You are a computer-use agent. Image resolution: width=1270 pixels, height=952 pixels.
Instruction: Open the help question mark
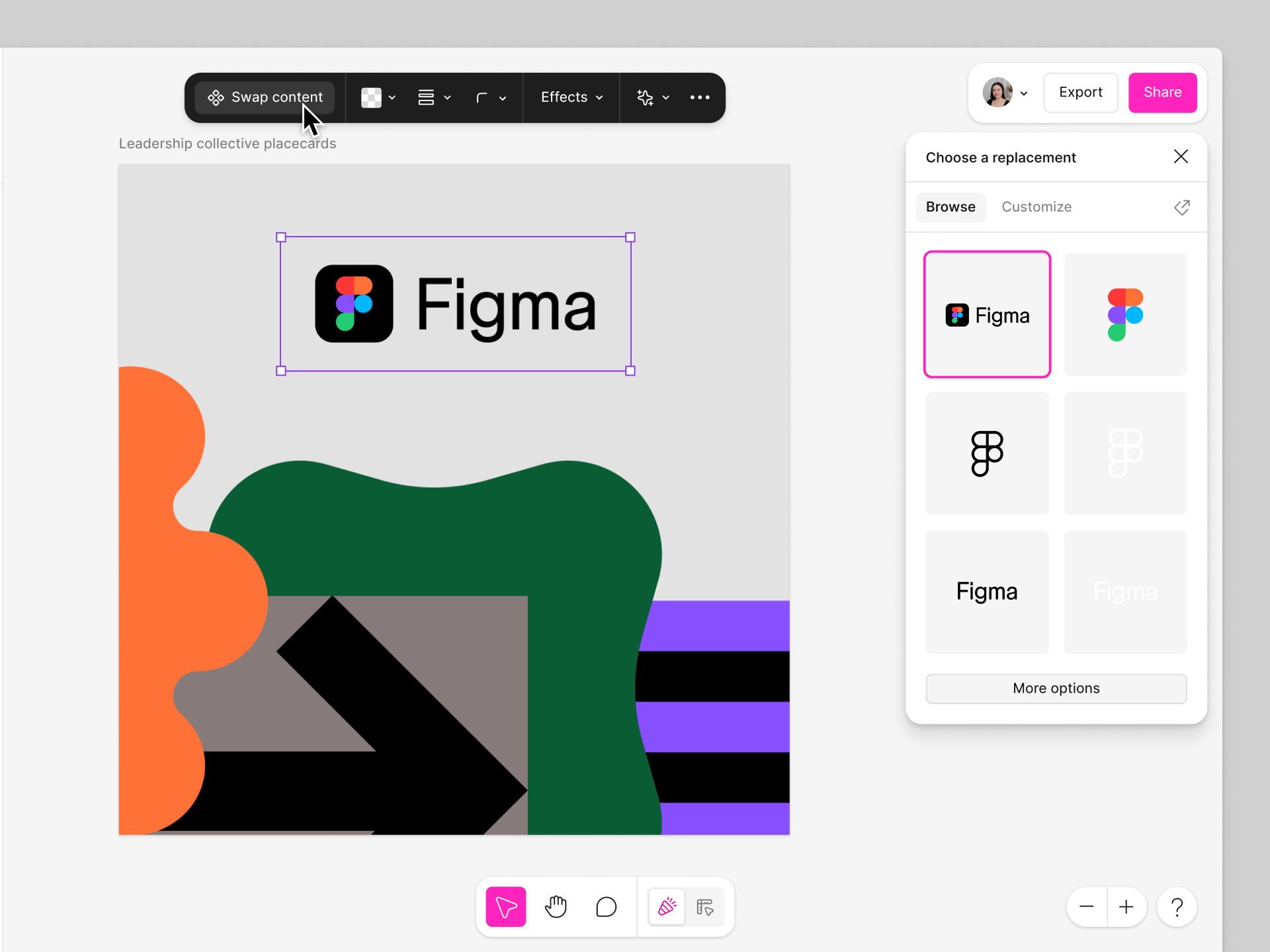pos(1177,906)
